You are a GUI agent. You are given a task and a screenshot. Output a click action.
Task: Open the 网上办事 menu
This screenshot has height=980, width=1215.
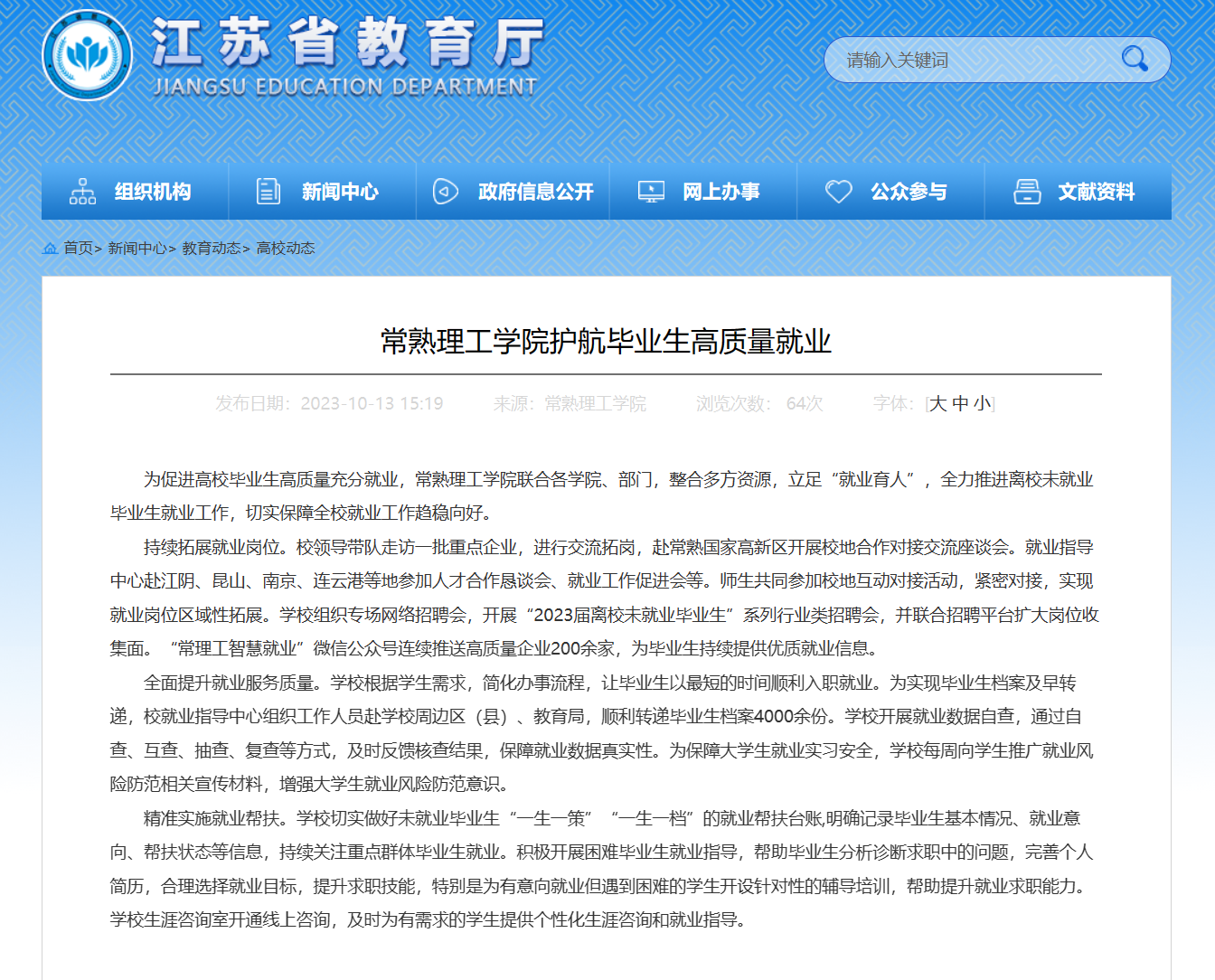click(x=703, y=192)
